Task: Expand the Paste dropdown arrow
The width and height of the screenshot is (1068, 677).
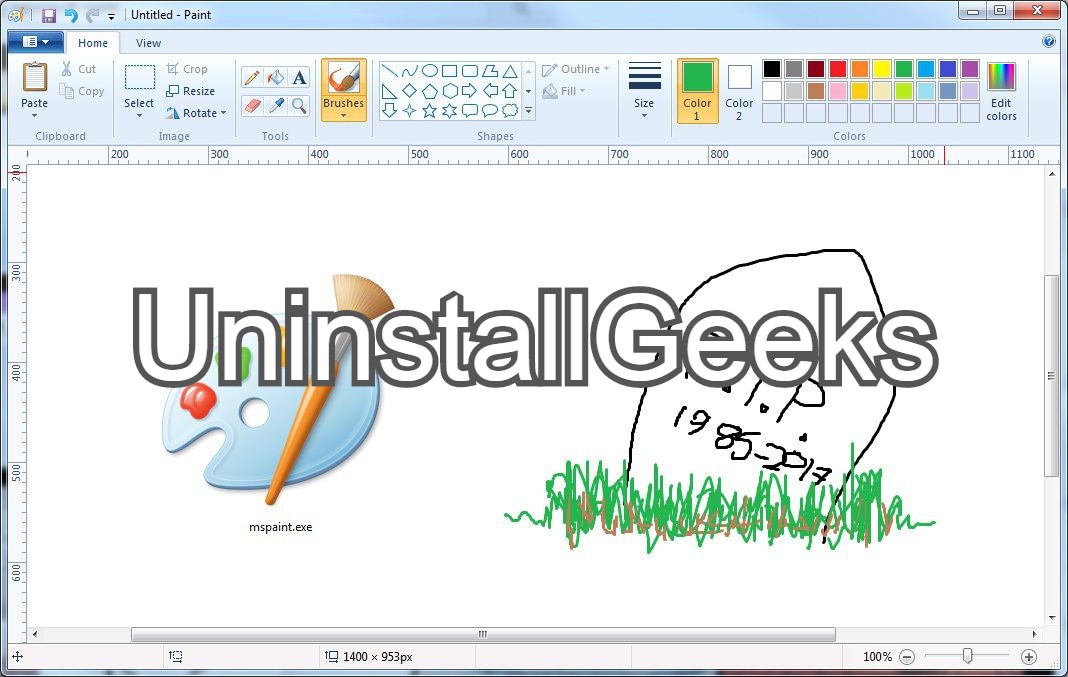Action: 34,116
